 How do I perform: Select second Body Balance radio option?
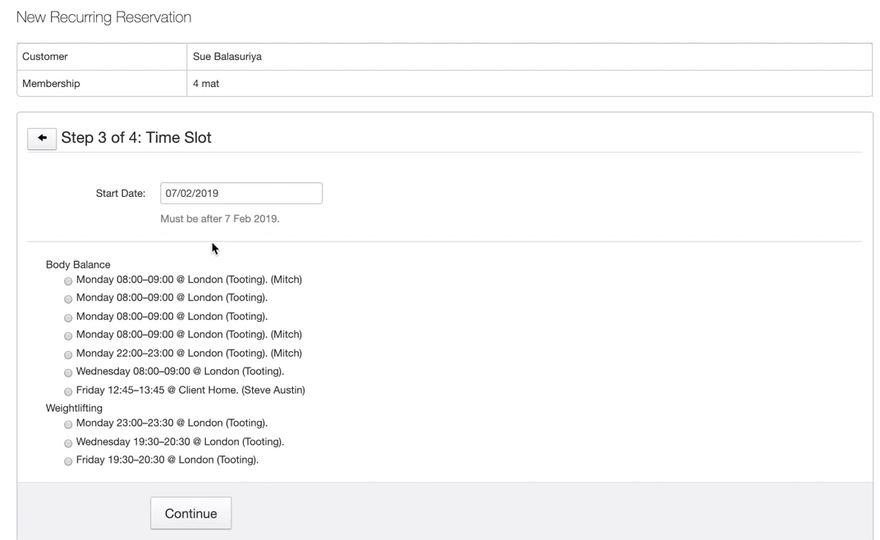click(x=68, y=299)
